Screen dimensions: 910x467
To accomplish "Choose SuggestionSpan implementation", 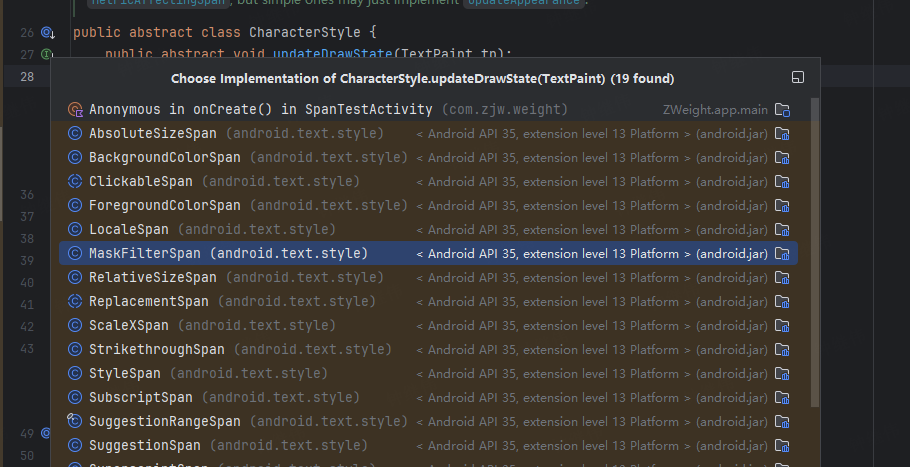I will 428,445.
